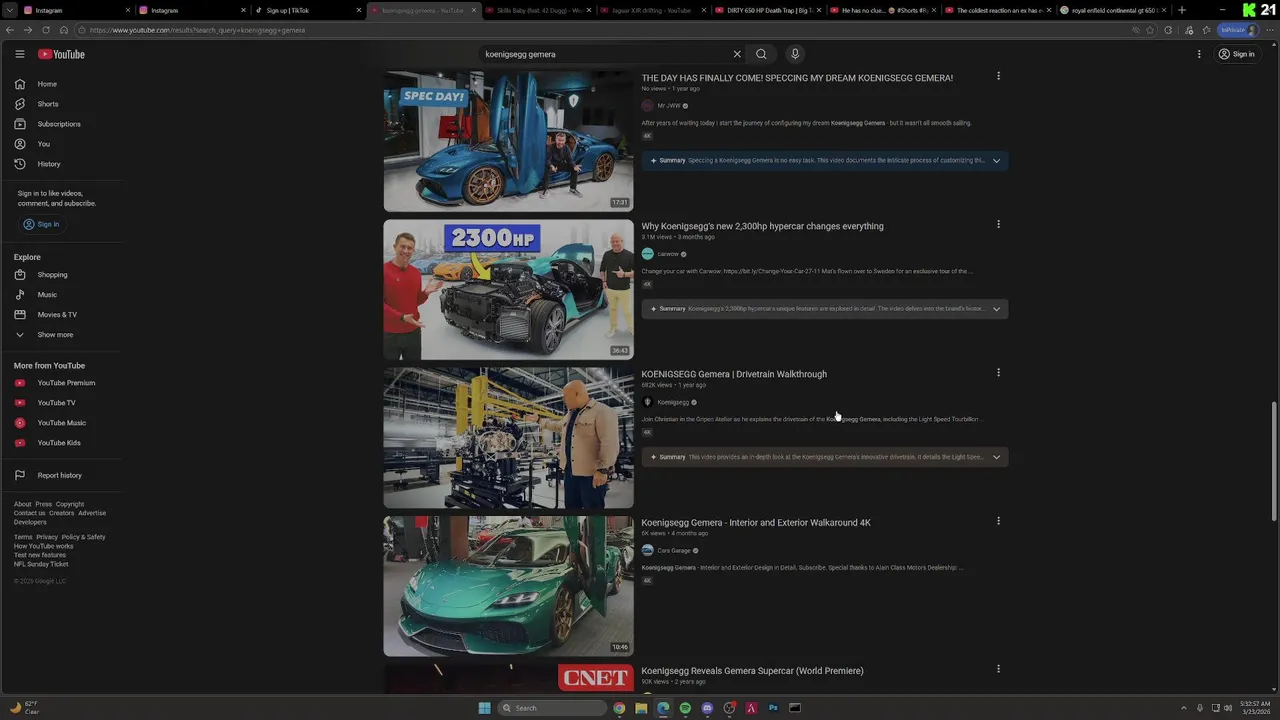
Task: Click the browser address bar URL
Action: [197, 30]
